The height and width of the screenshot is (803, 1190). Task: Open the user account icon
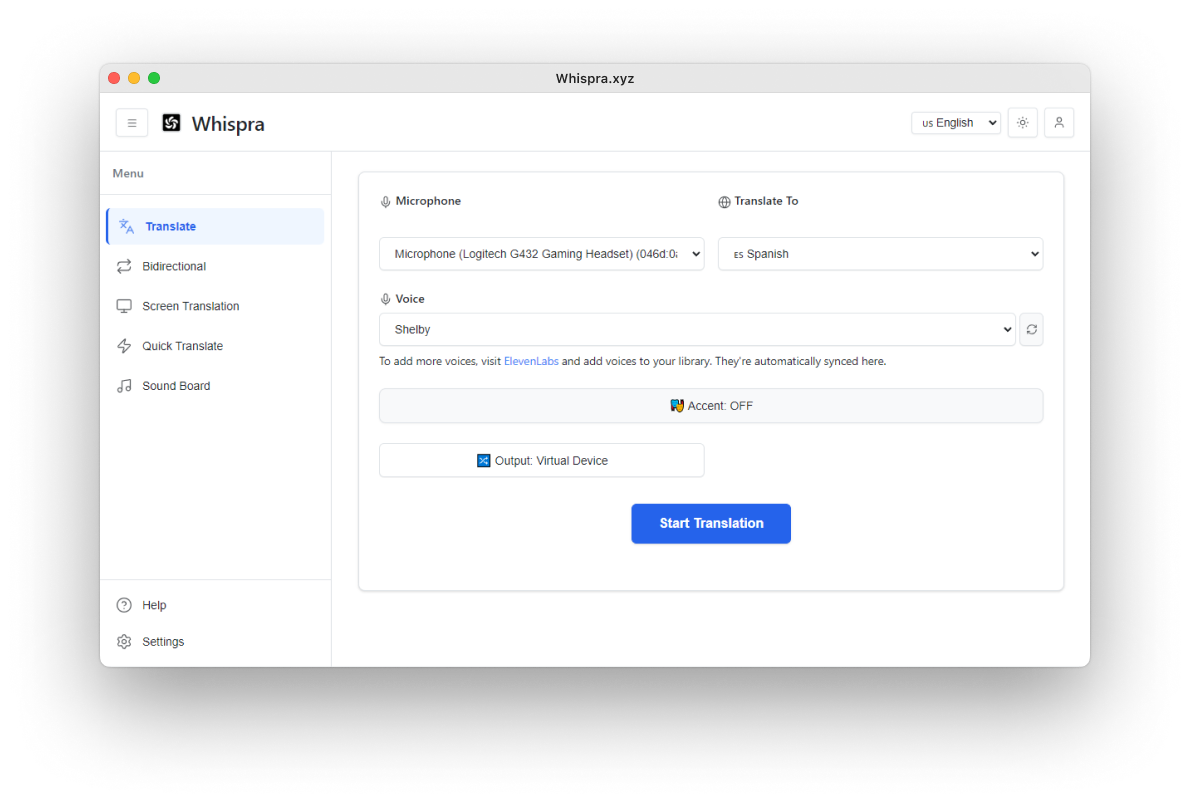point(1059,122)
